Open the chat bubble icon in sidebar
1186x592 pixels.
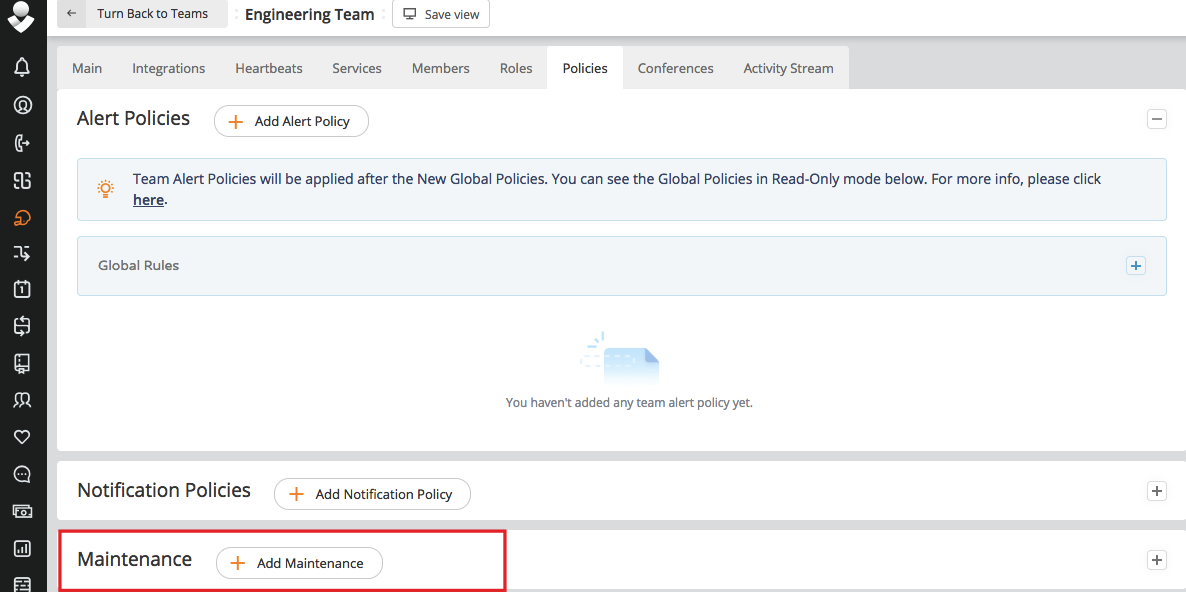click(x=22, y=474)
